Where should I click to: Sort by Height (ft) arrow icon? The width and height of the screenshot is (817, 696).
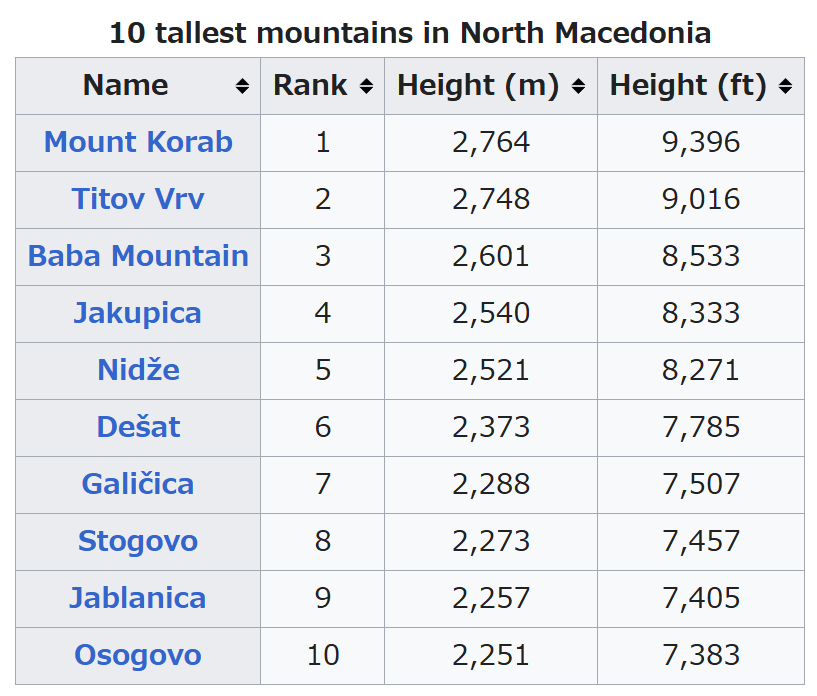[785, 87]
